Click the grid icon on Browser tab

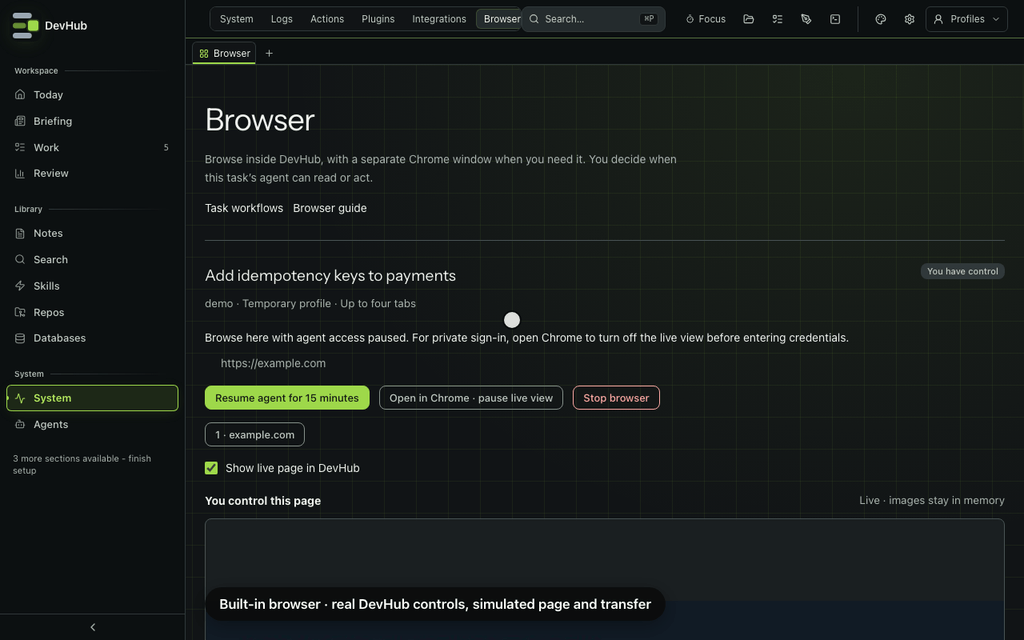click(x=204, y=54)
